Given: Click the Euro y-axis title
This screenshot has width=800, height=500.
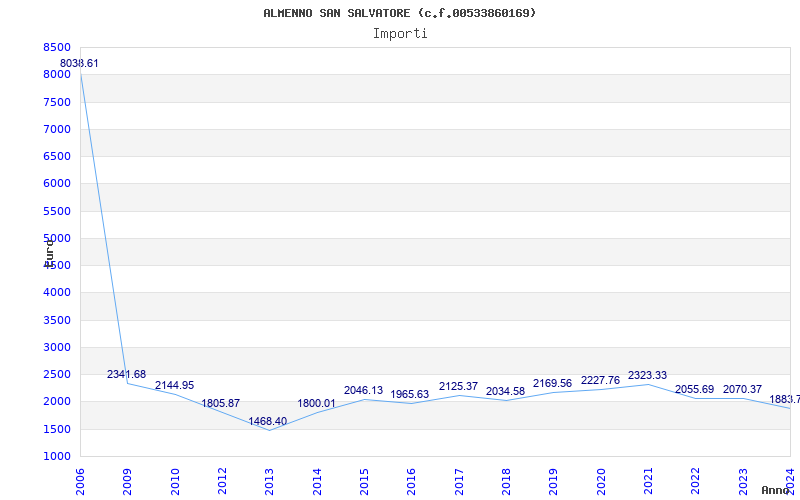Looking at the screenshot, I should pyautogui.click(x=49, y=251).
